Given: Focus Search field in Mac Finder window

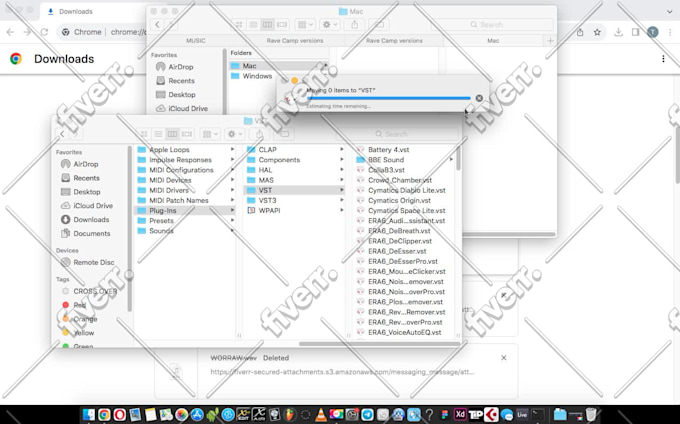Looking at the screenshot, I should pos(492,25).
